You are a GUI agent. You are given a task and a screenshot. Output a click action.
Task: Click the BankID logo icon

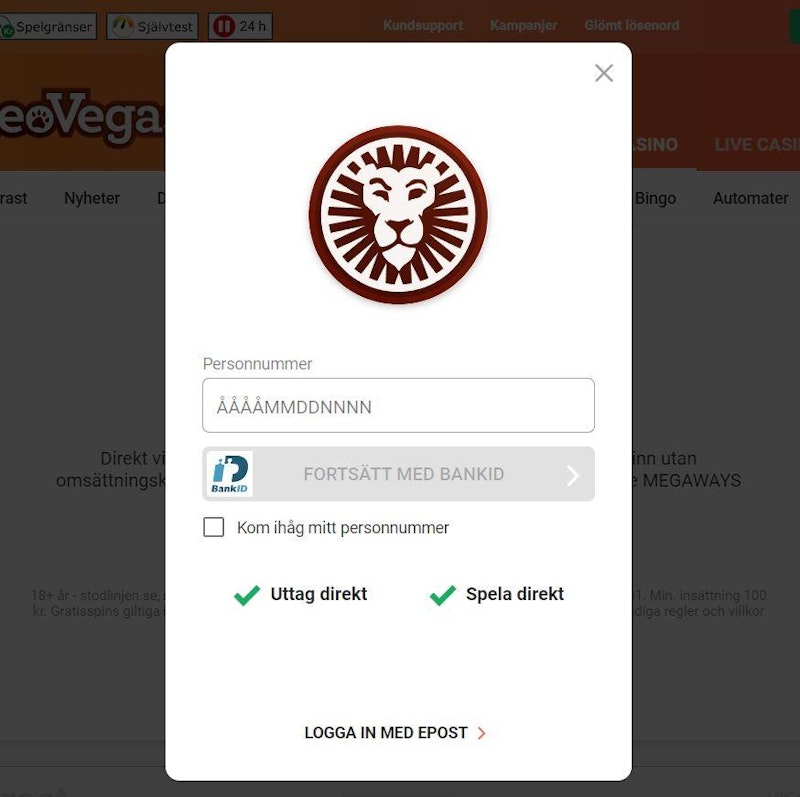230,474
